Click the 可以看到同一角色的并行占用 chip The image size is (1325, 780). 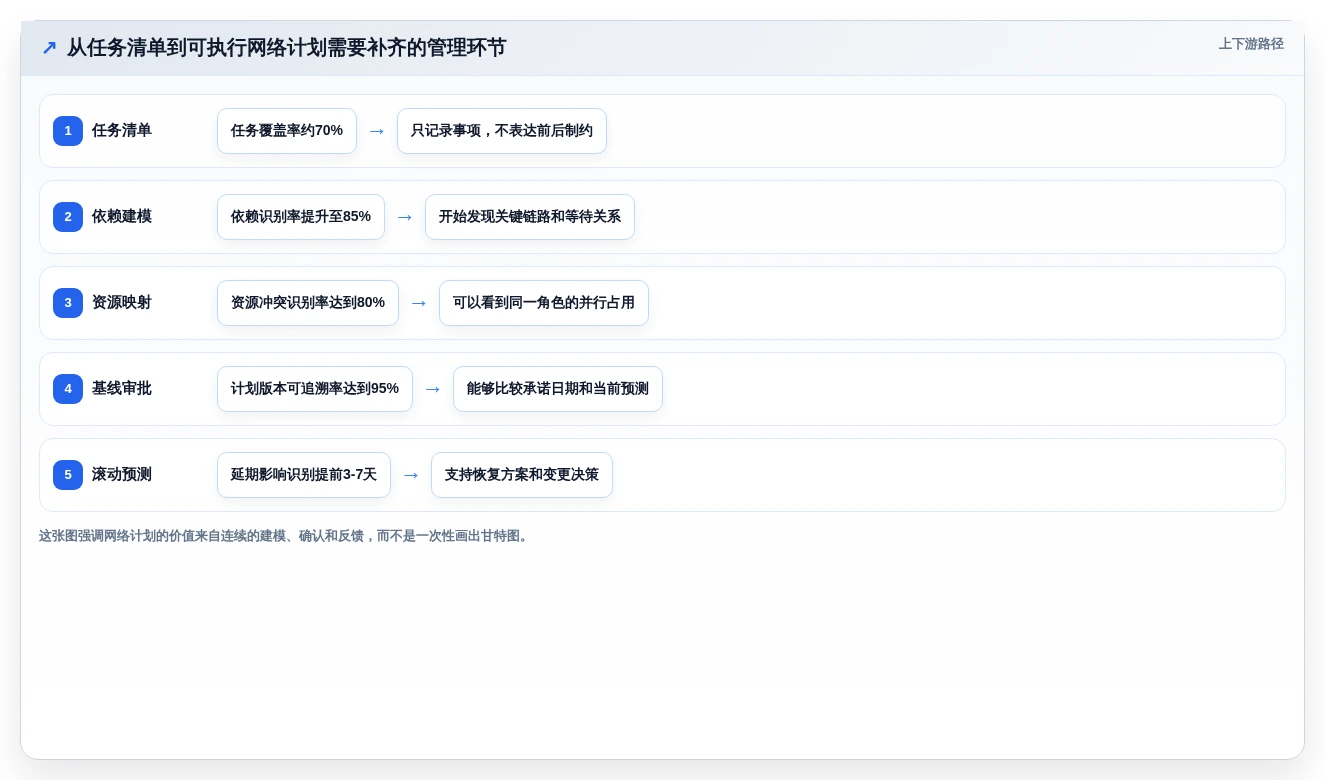click(x=544, y=303)
